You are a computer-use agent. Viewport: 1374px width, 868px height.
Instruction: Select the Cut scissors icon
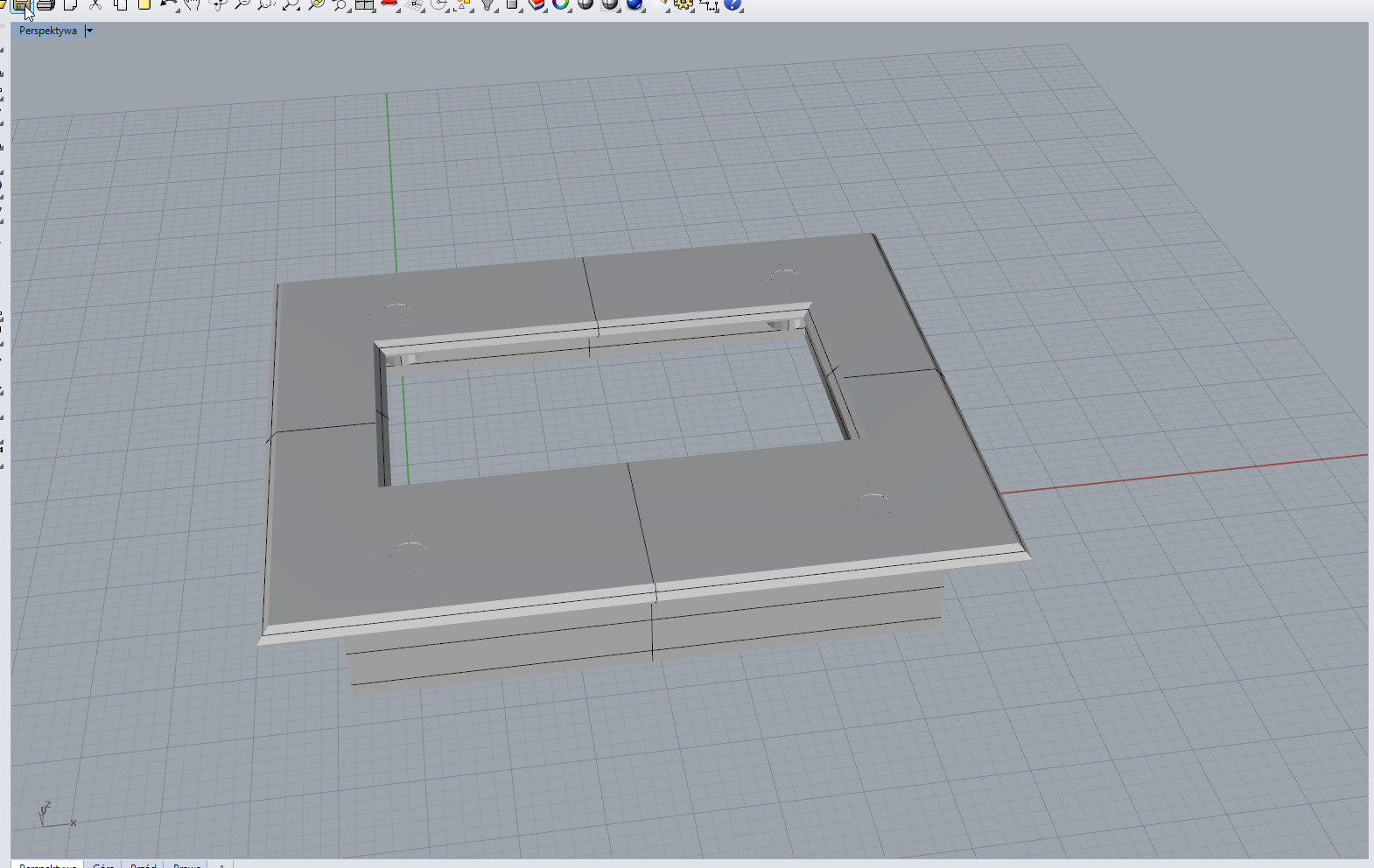[x=95, y=4]
